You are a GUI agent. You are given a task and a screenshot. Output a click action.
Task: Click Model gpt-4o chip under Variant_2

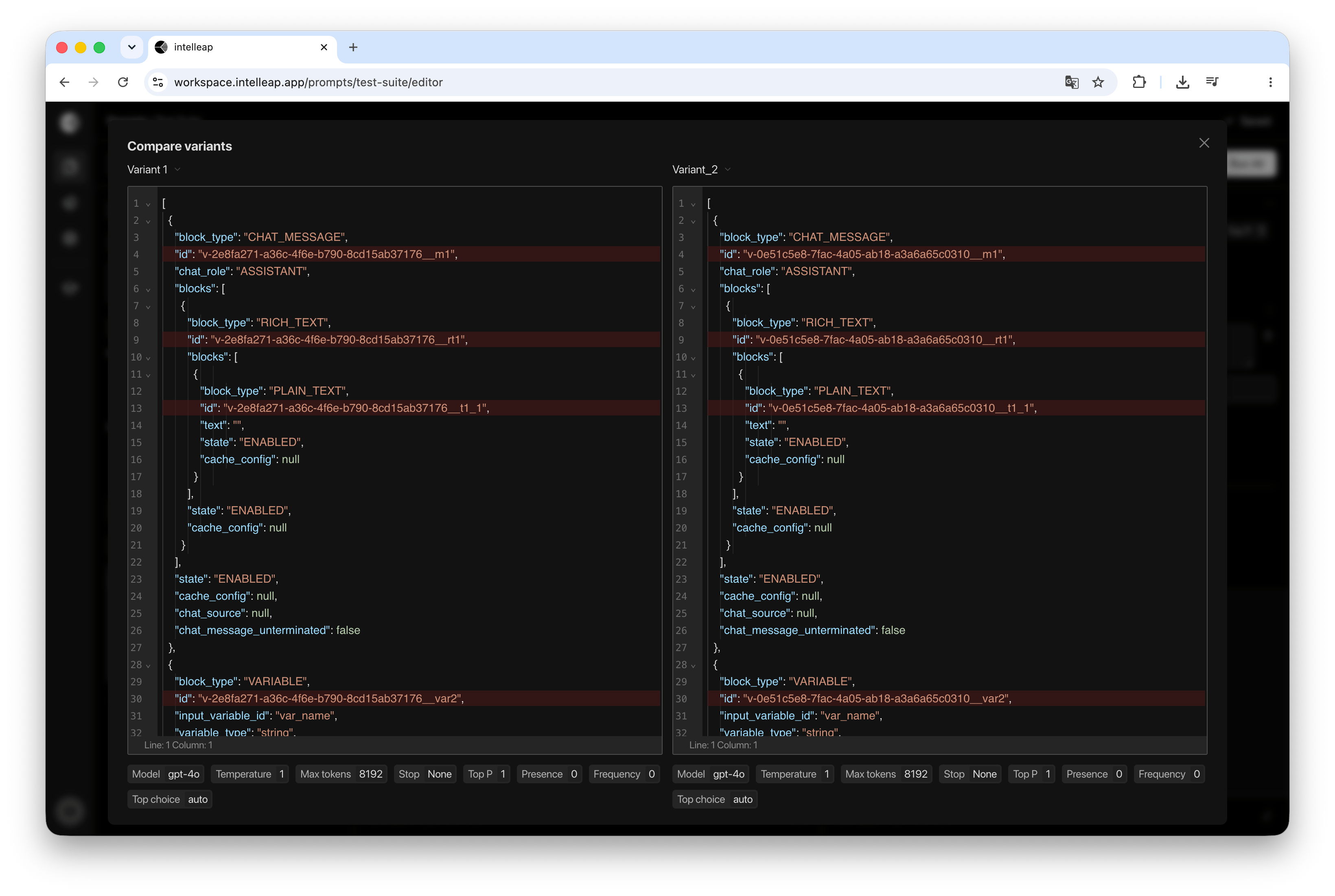(x=711, y=774)
